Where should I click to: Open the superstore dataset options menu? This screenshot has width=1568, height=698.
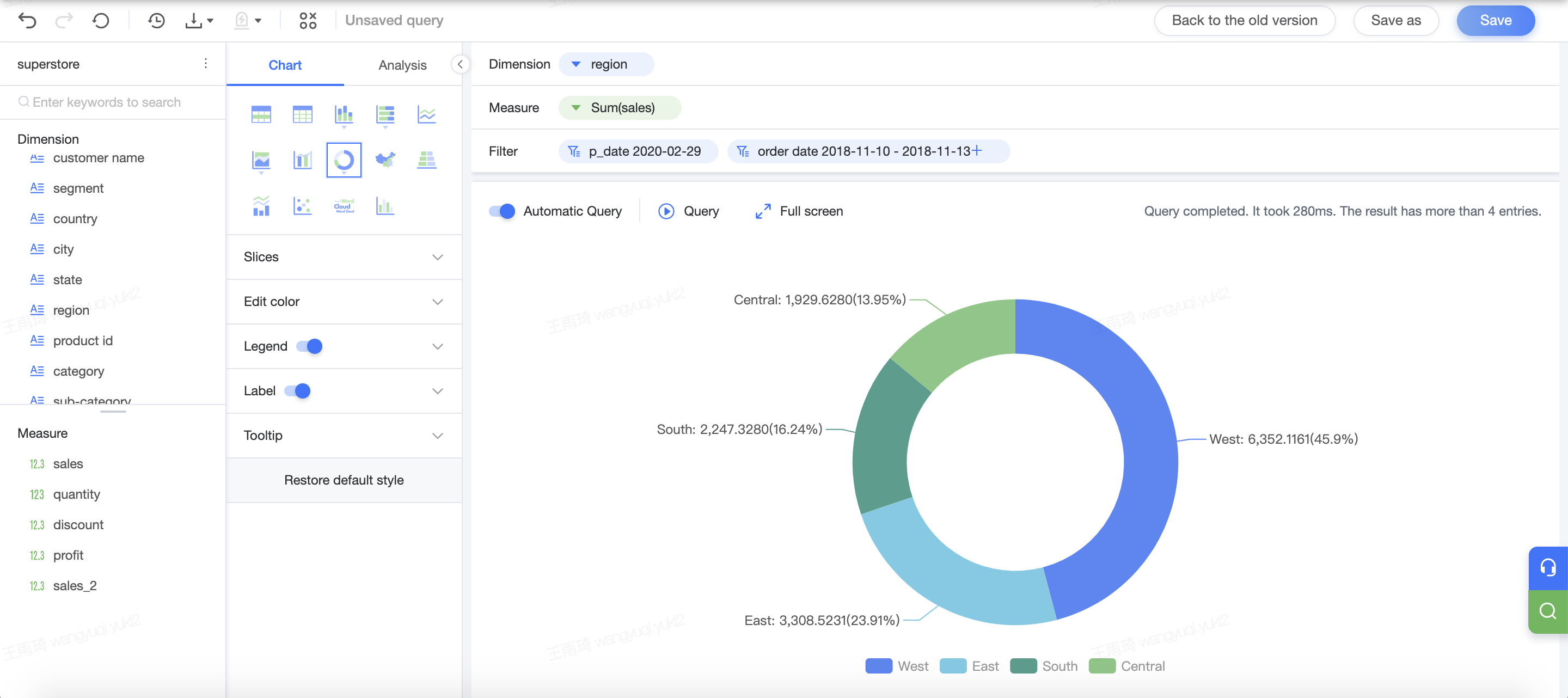coord(206,63)
